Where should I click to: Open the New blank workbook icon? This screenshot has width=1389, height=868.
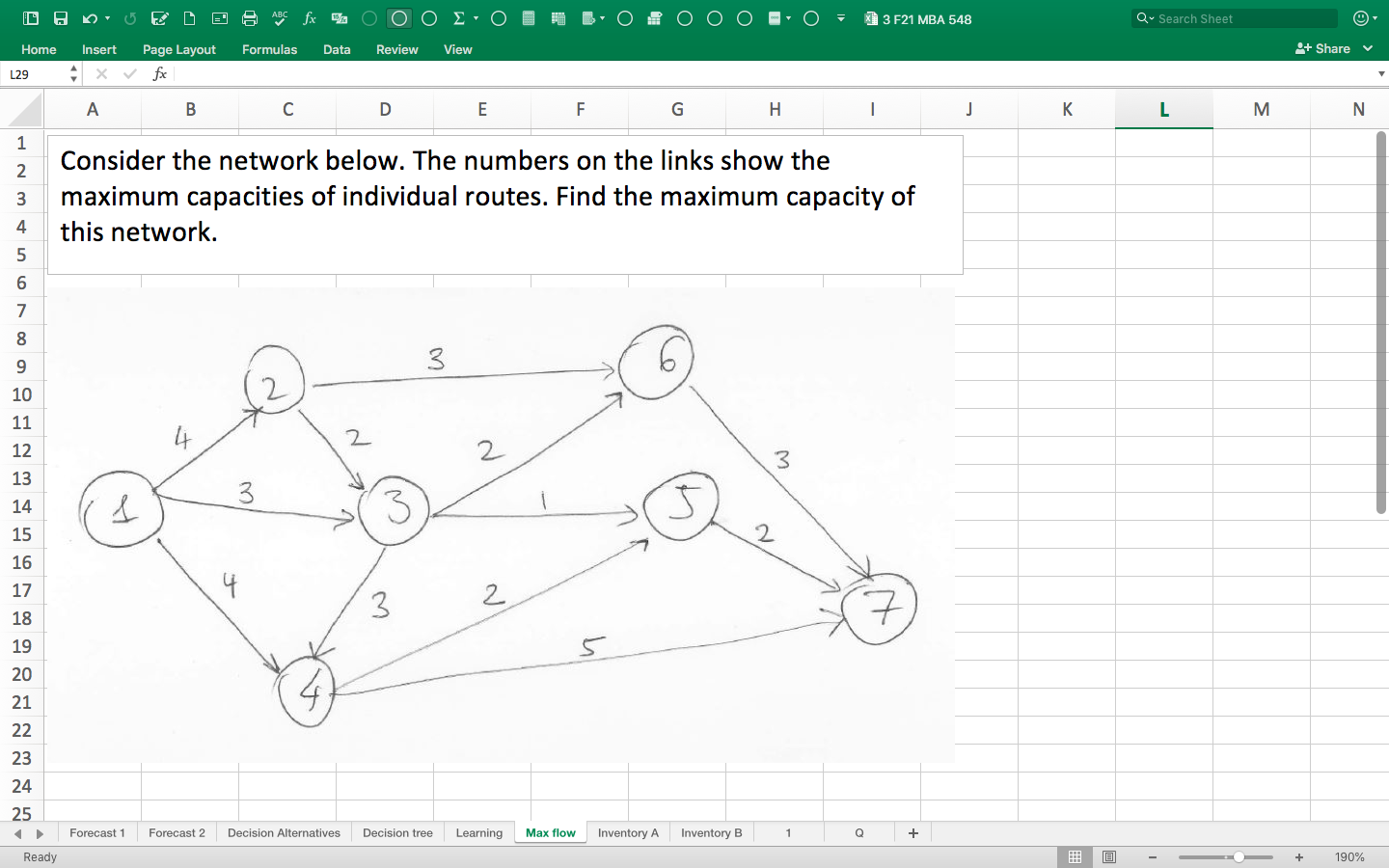(190, 18)
